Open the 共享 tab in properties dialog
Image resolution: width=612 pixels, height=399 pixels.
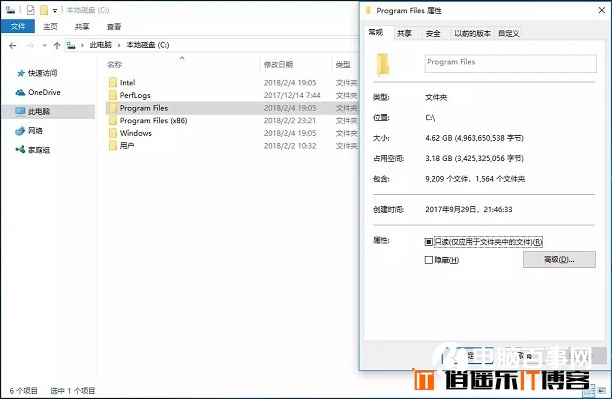(404, 33)
